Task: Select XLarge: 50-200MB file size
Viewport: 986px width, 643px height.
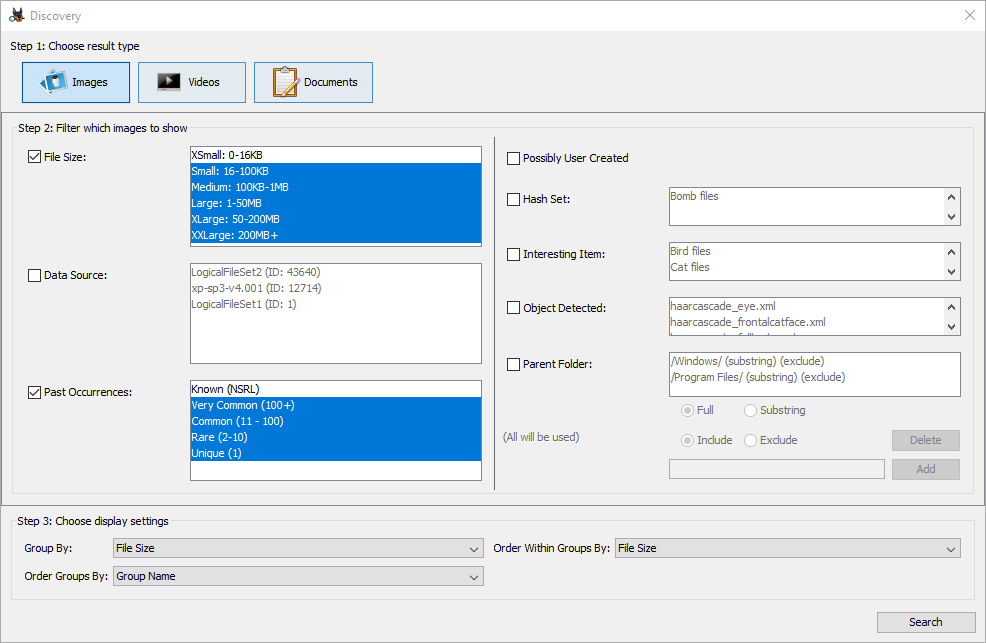Action: (336, 219)
